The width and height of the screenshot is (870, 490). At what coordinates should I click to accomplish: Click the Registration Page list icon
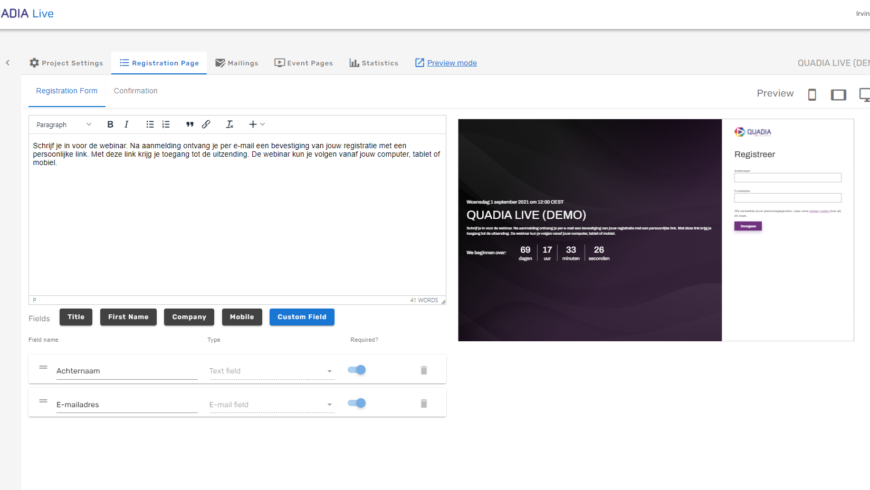coord(124,63)
